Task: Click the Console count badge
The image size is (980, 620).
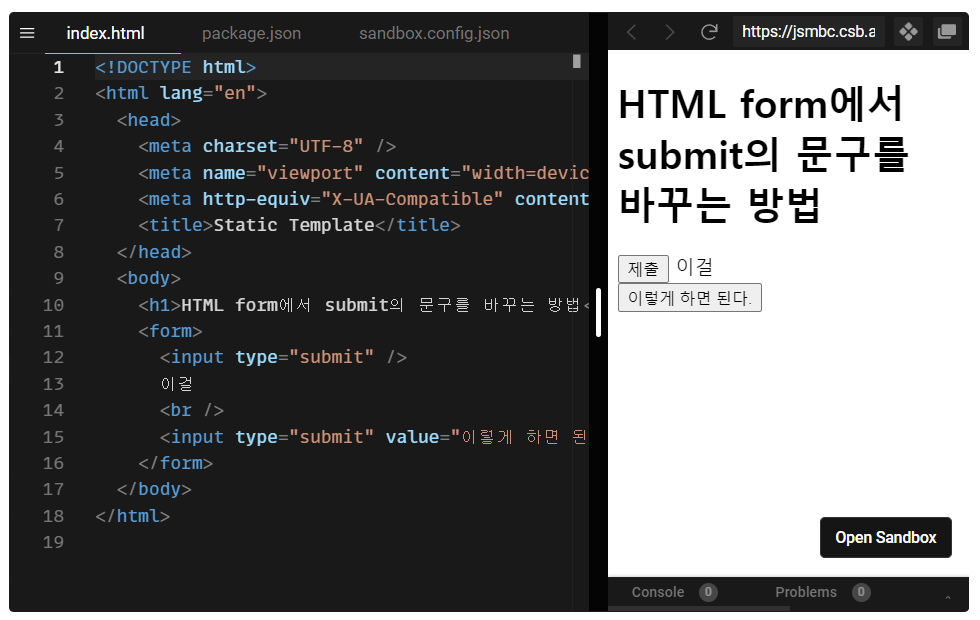Action: [x=708, y=592]
